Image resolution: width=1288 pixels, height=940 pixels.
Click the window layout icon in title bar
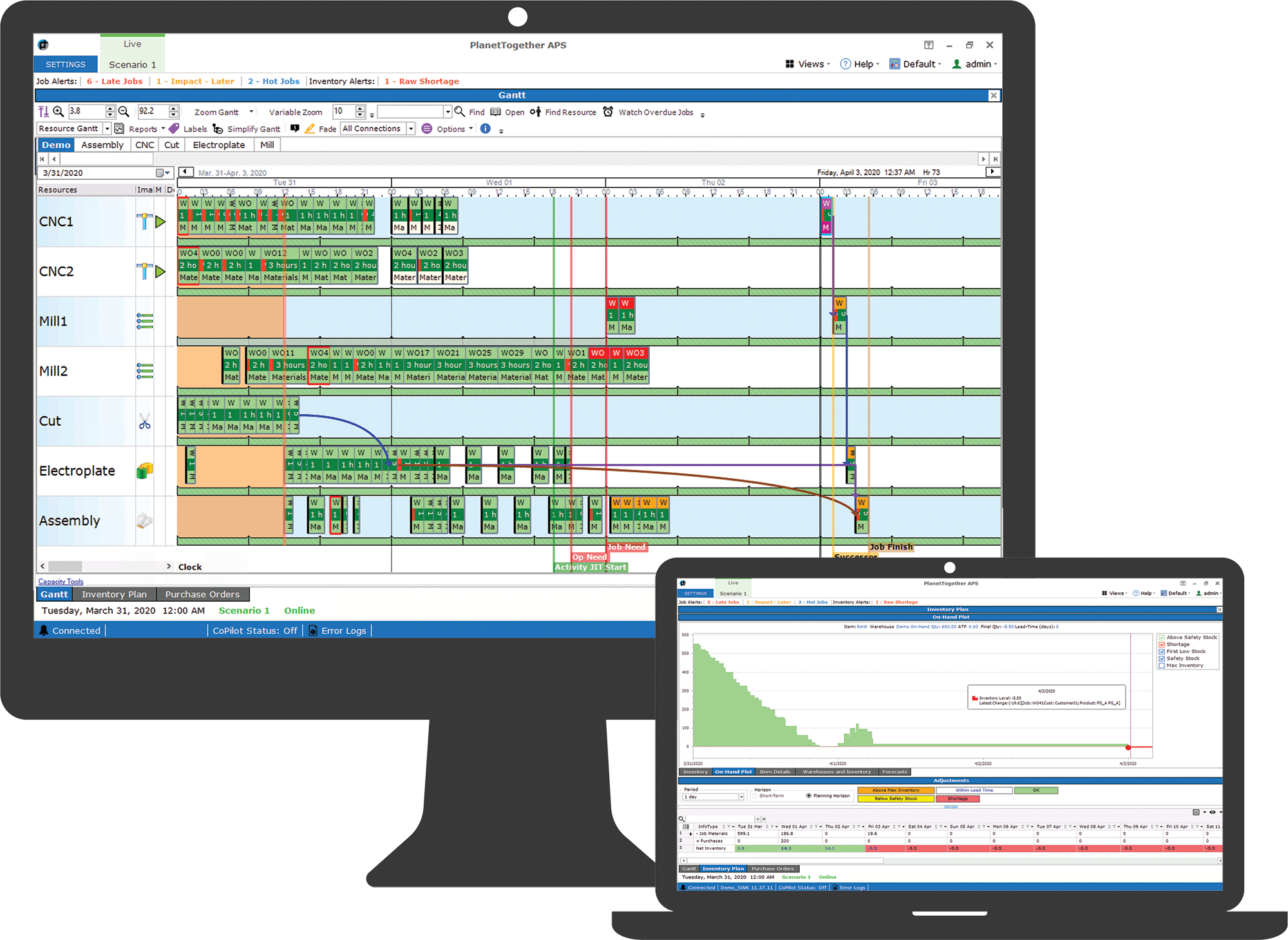929,44
